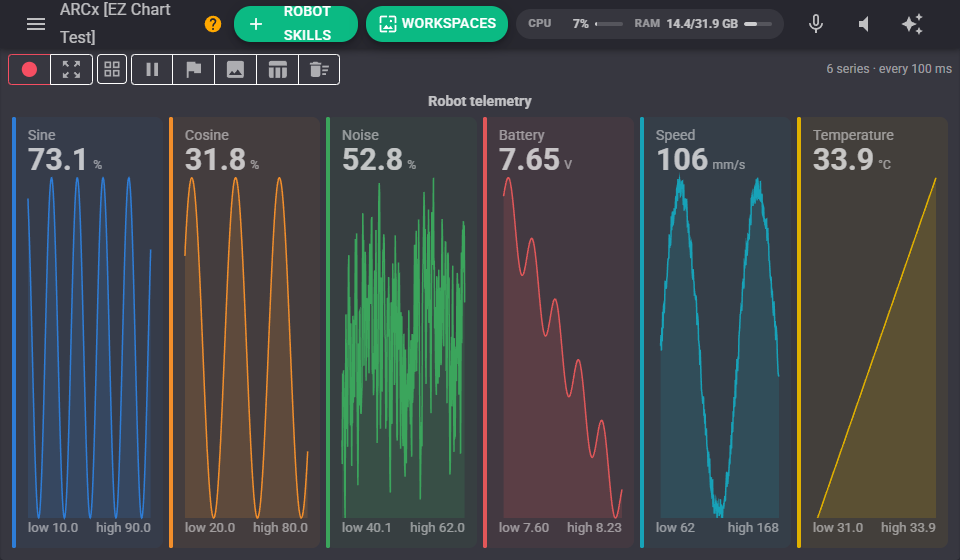960x560 pixels.
Task: Click the CPU usage indicator
Action: click(x=575, y=24)
